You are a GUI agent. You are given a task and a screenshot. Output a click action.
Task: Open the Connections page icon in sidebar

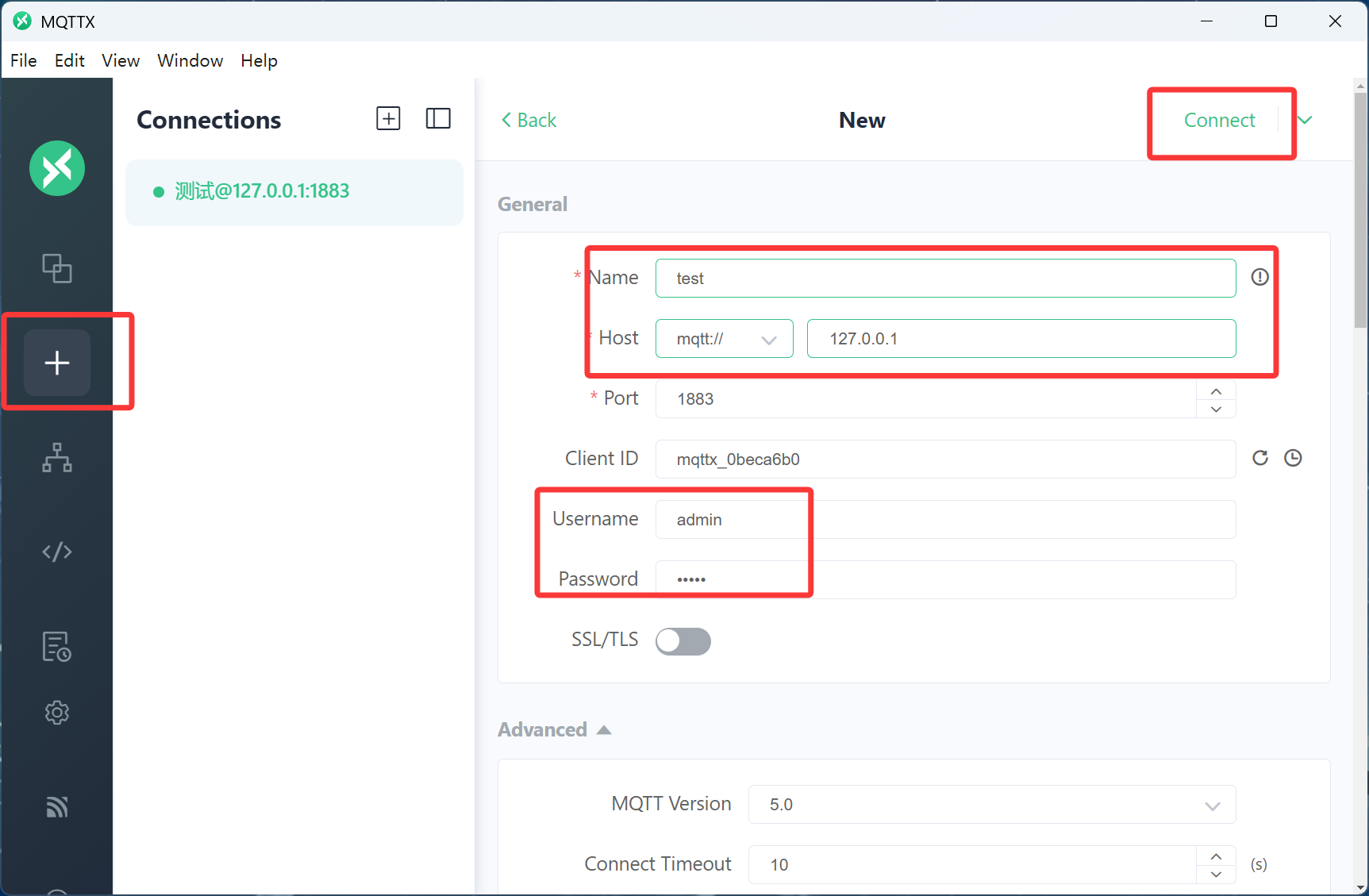click(x=57, y=268)
